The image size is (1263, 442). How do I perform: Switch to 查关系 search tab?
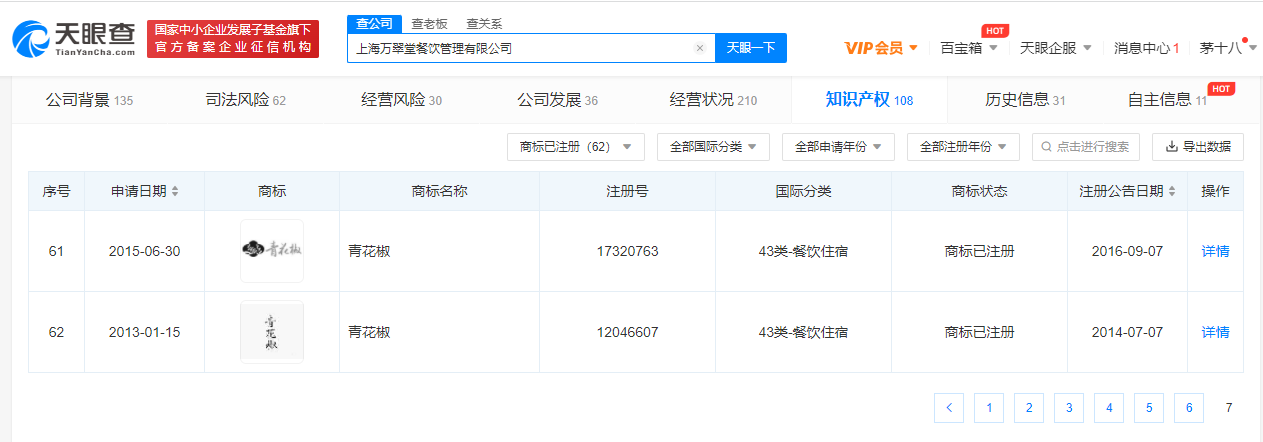(484, 23)
